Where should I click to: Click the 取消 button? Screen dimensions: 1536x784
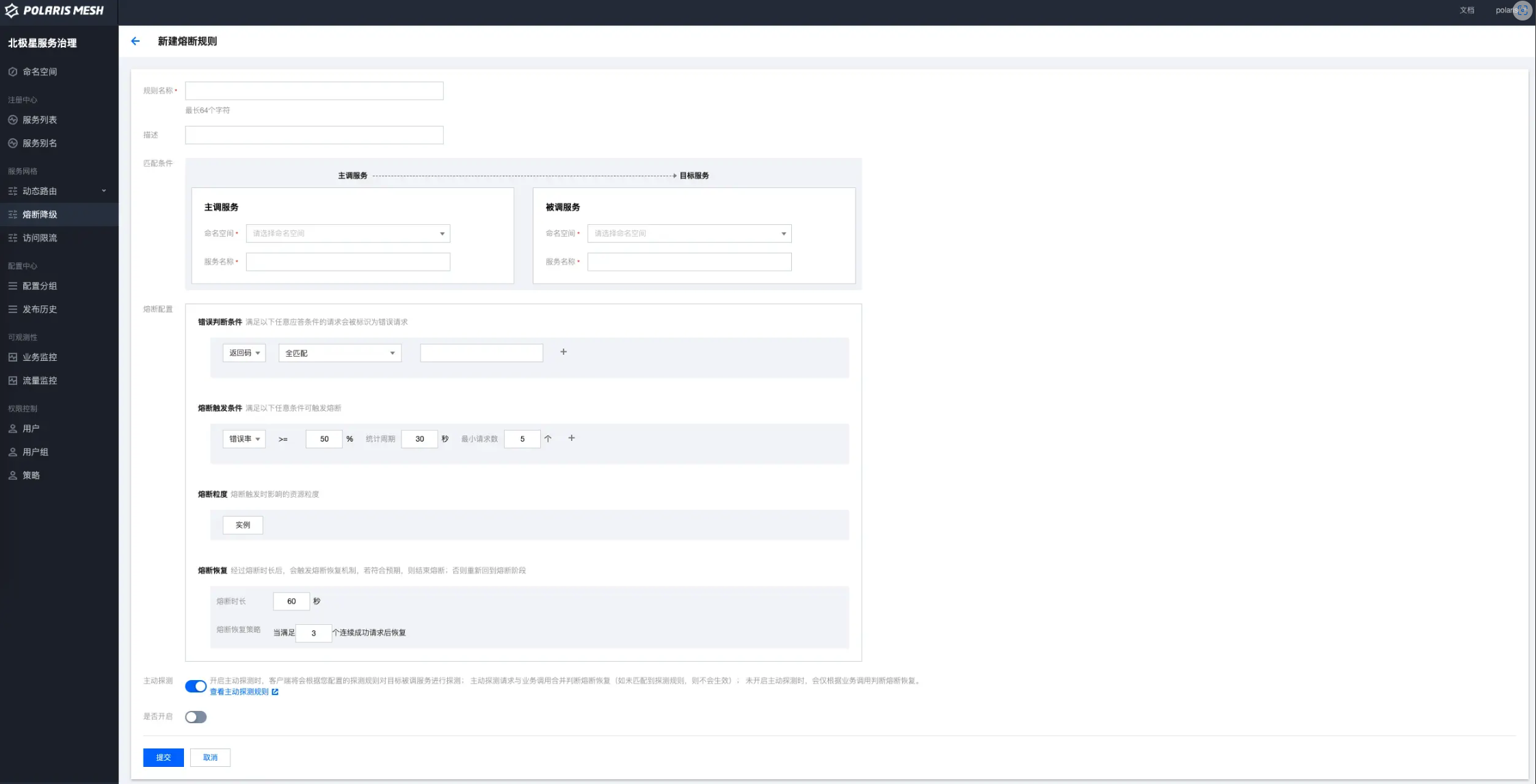coord(210,757)
